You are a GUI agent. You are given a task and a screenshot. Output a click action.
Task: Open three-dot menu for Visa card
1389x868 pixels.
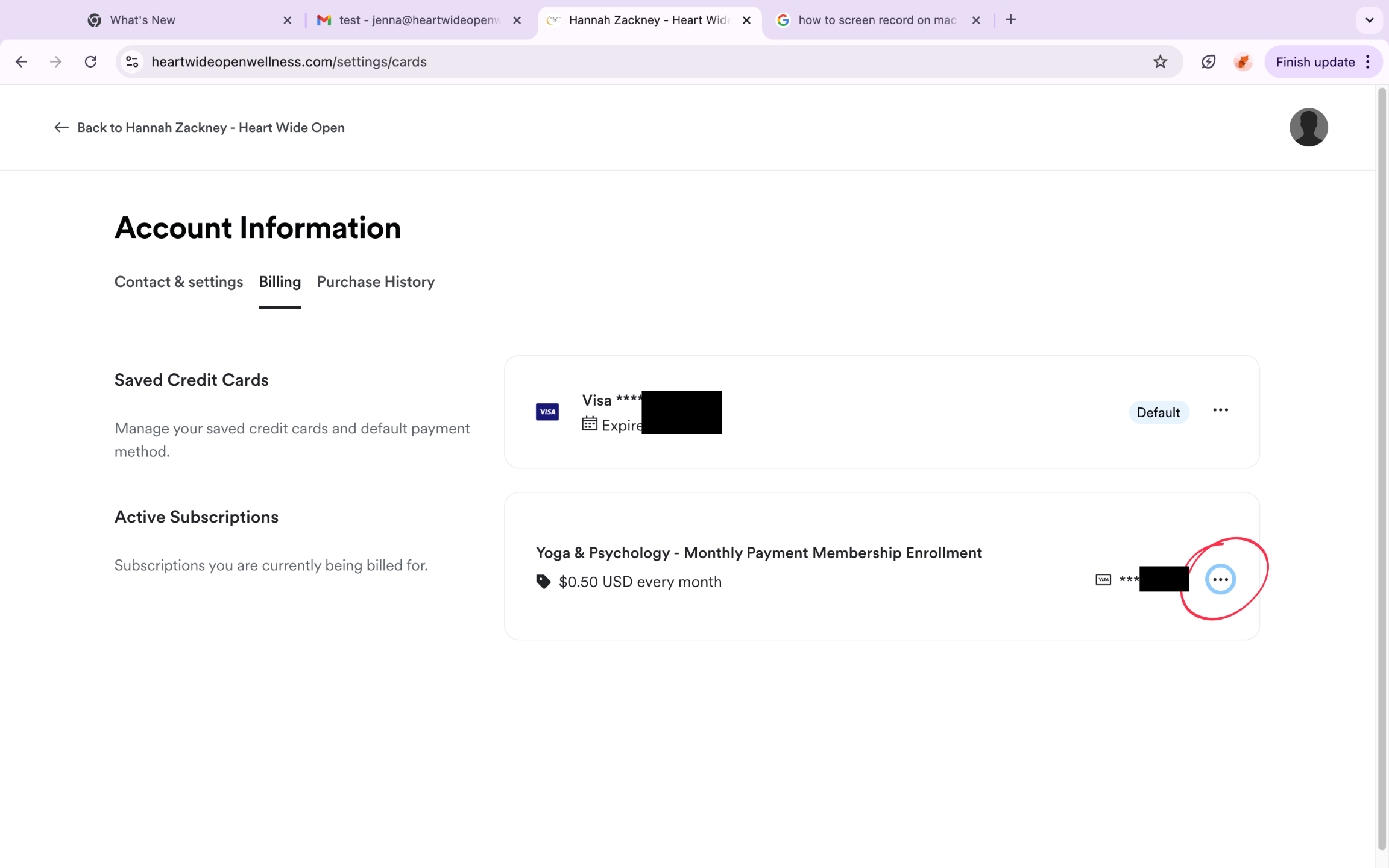(x=1220, y=410)
